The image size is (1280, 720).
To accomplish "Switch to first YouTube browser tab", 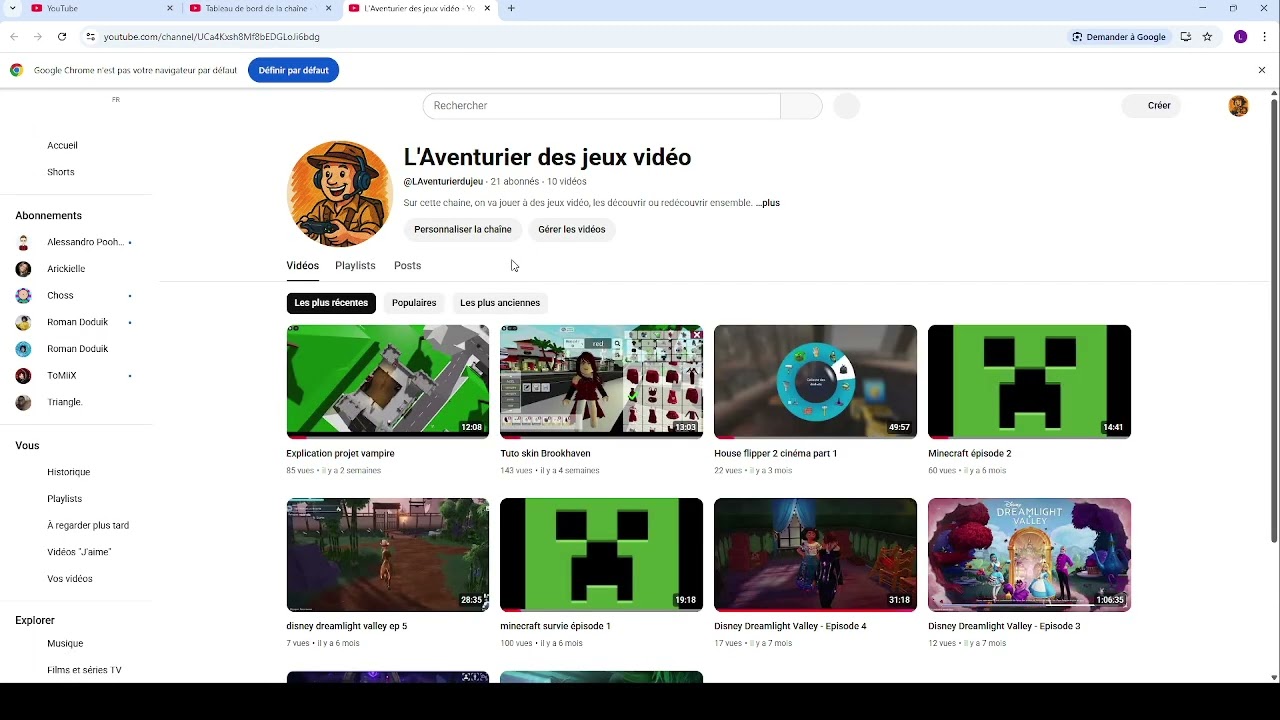I will pyautogui.click(x=100, y=8).
